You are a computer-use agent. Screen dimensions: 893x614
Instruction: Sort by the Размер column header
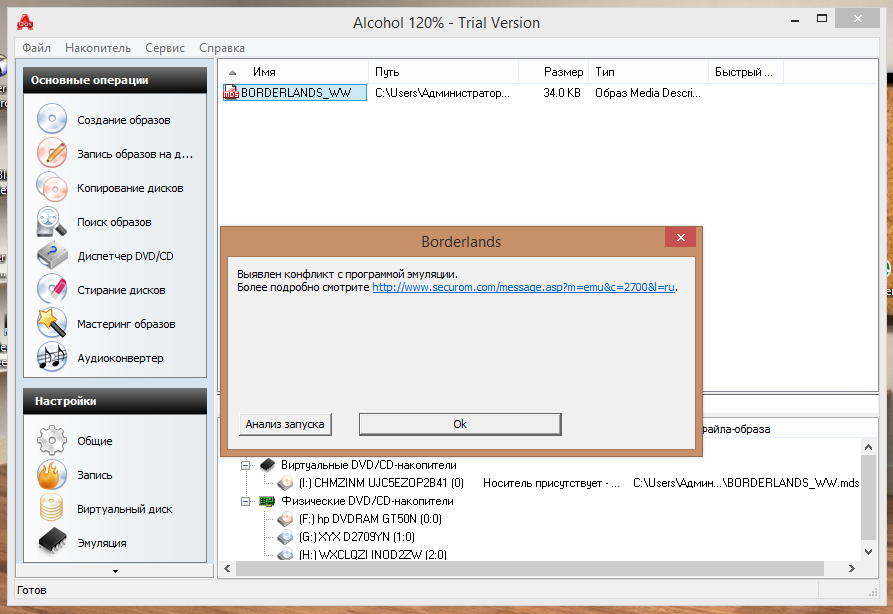[554, 72]
